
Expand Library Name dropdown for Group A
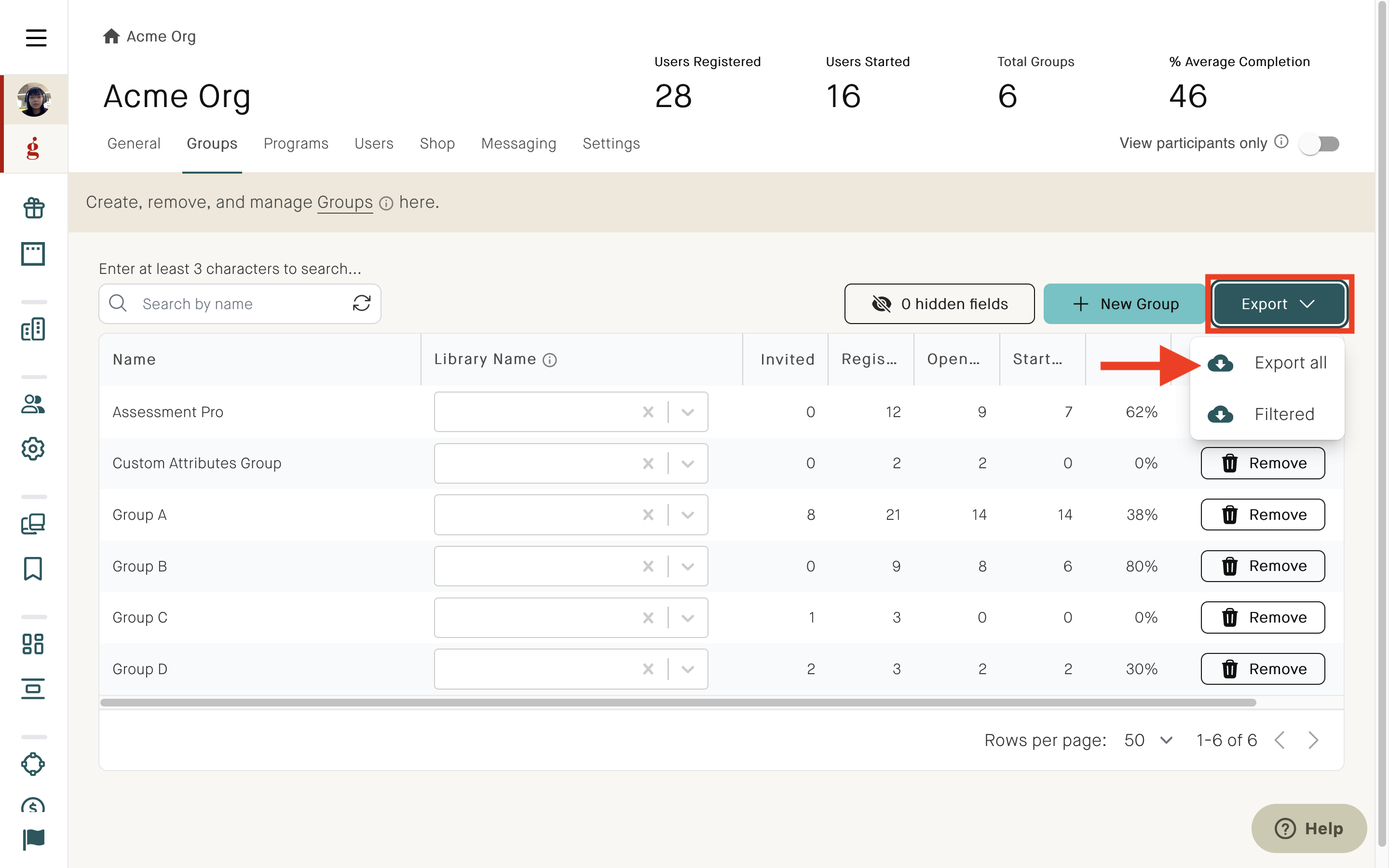tap(688, 515)
